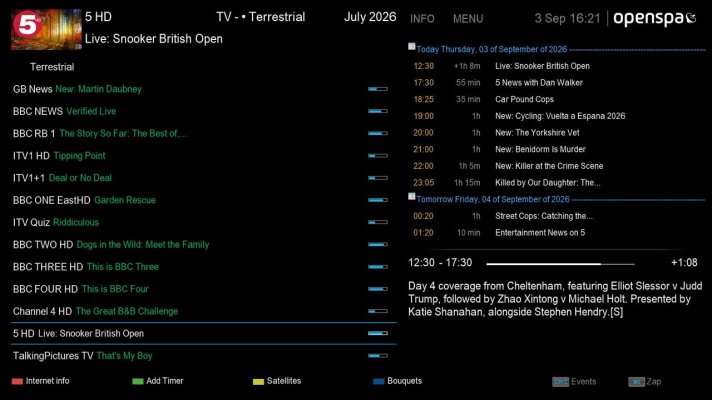Select the BBC FOUR HD channel row
The image size is (712, 400).
203,289
